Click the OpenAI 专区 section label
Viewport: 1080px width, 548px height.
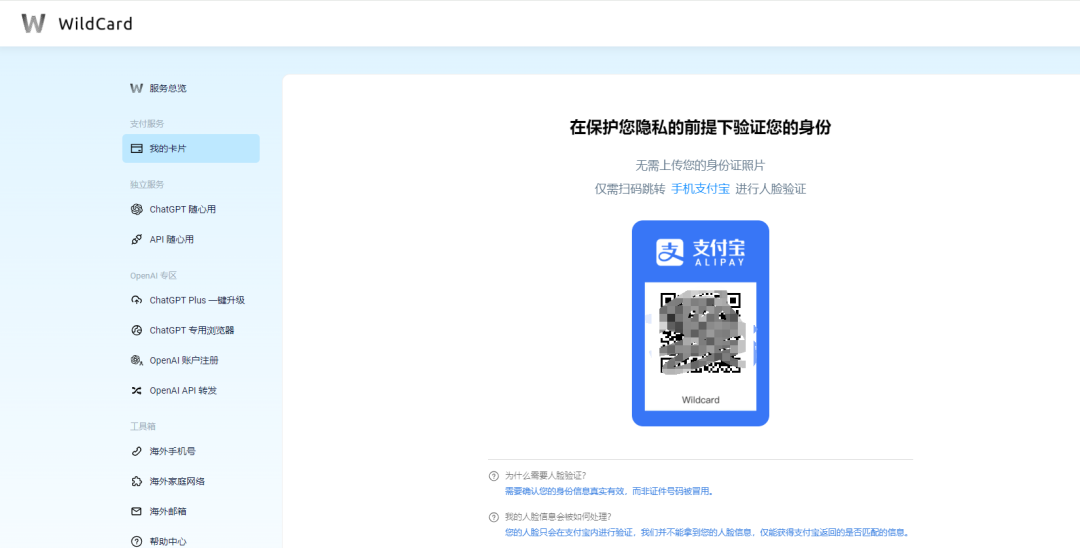(153, 275)
